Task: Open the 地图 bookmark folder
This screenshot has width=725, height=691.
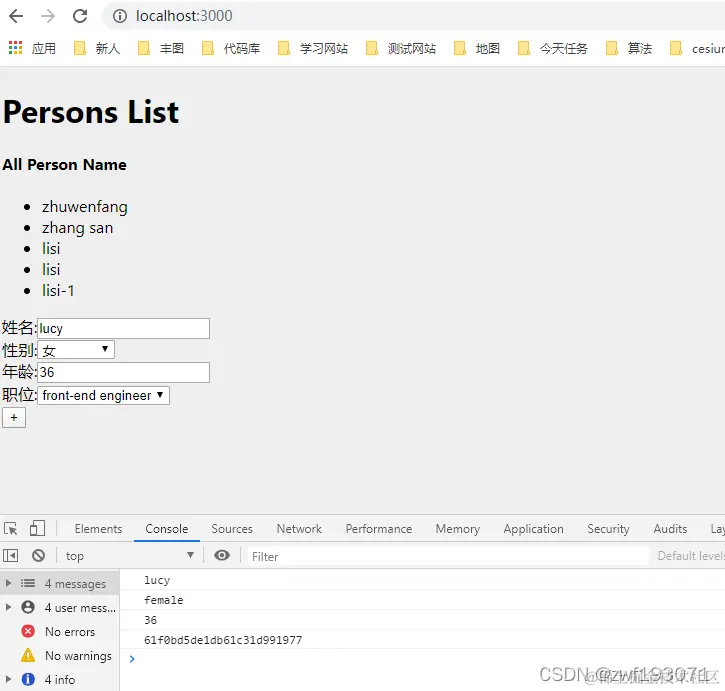Action: [477, 48]
